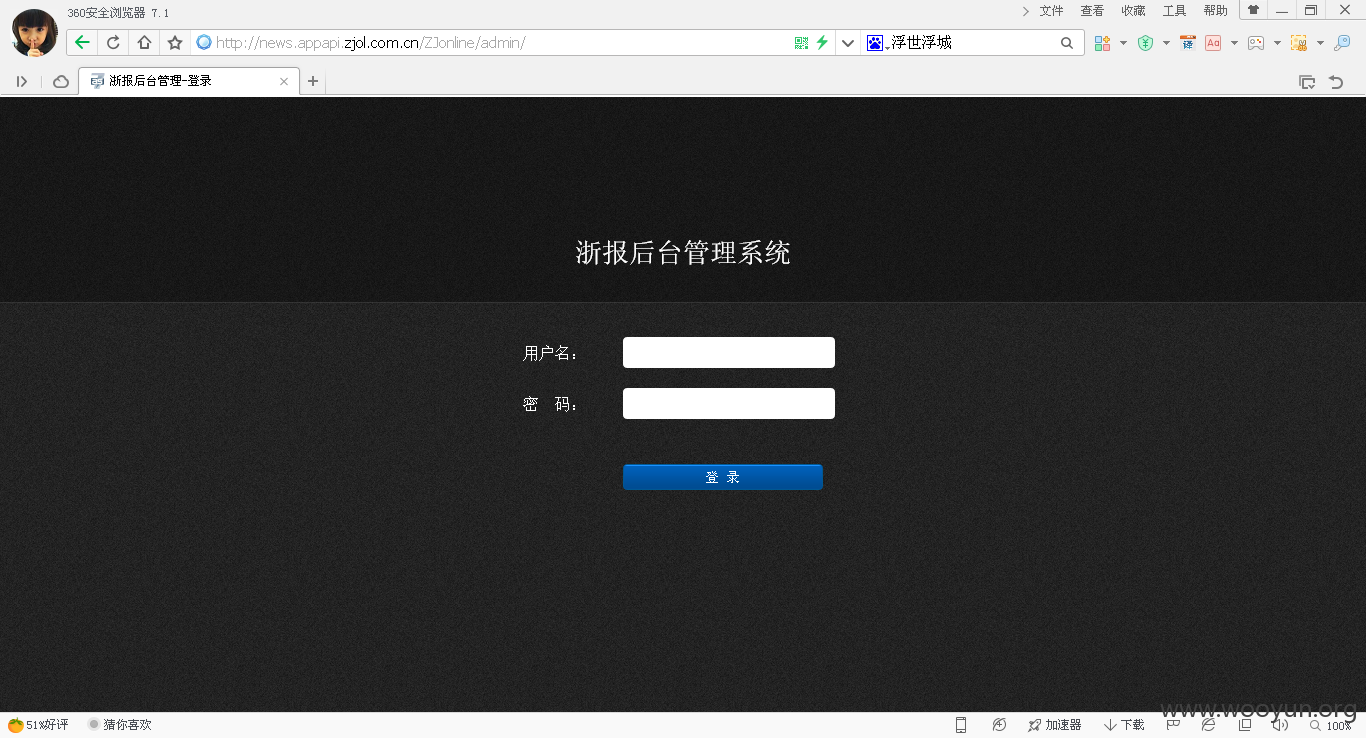Open the blue magnifier find tool

1342,43
